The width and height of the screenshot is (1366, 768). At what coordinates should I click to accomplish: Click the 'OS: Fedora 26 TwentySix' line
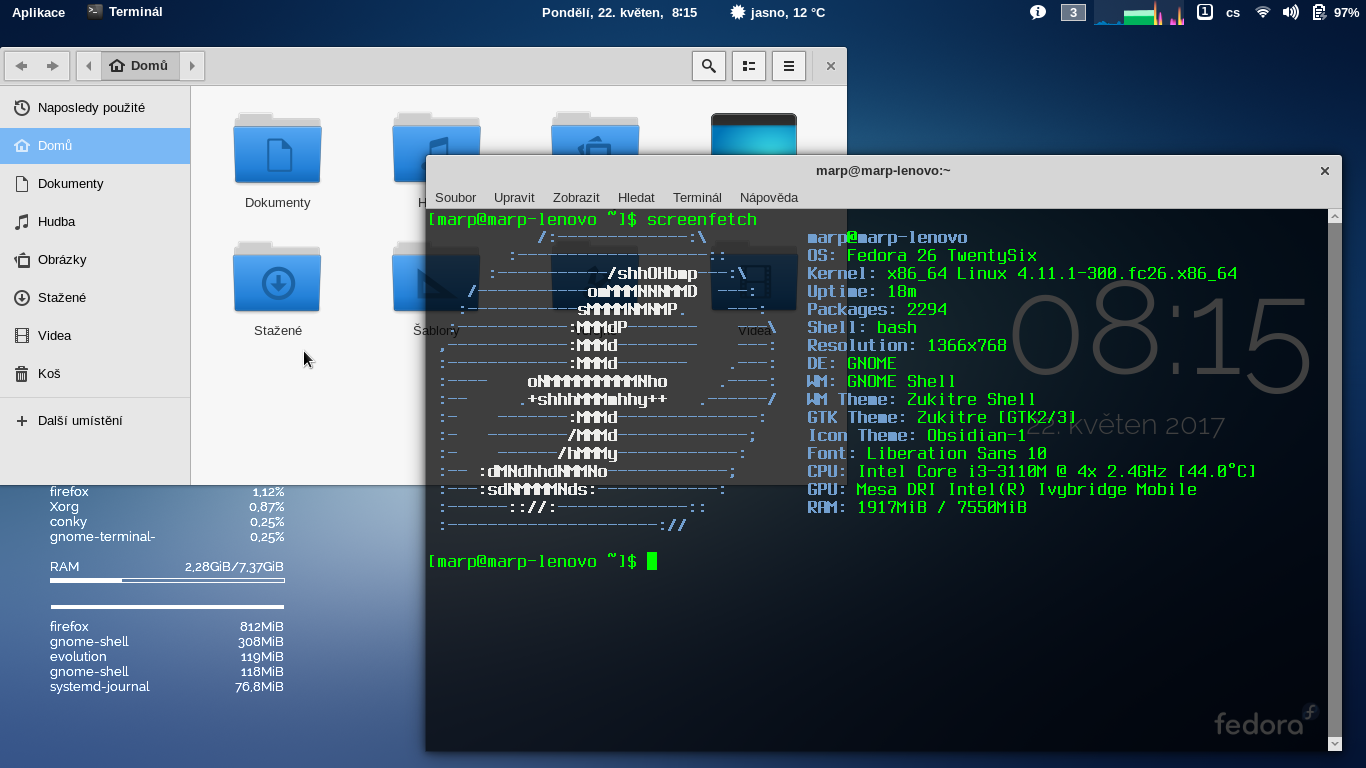[x=922, y=256]
